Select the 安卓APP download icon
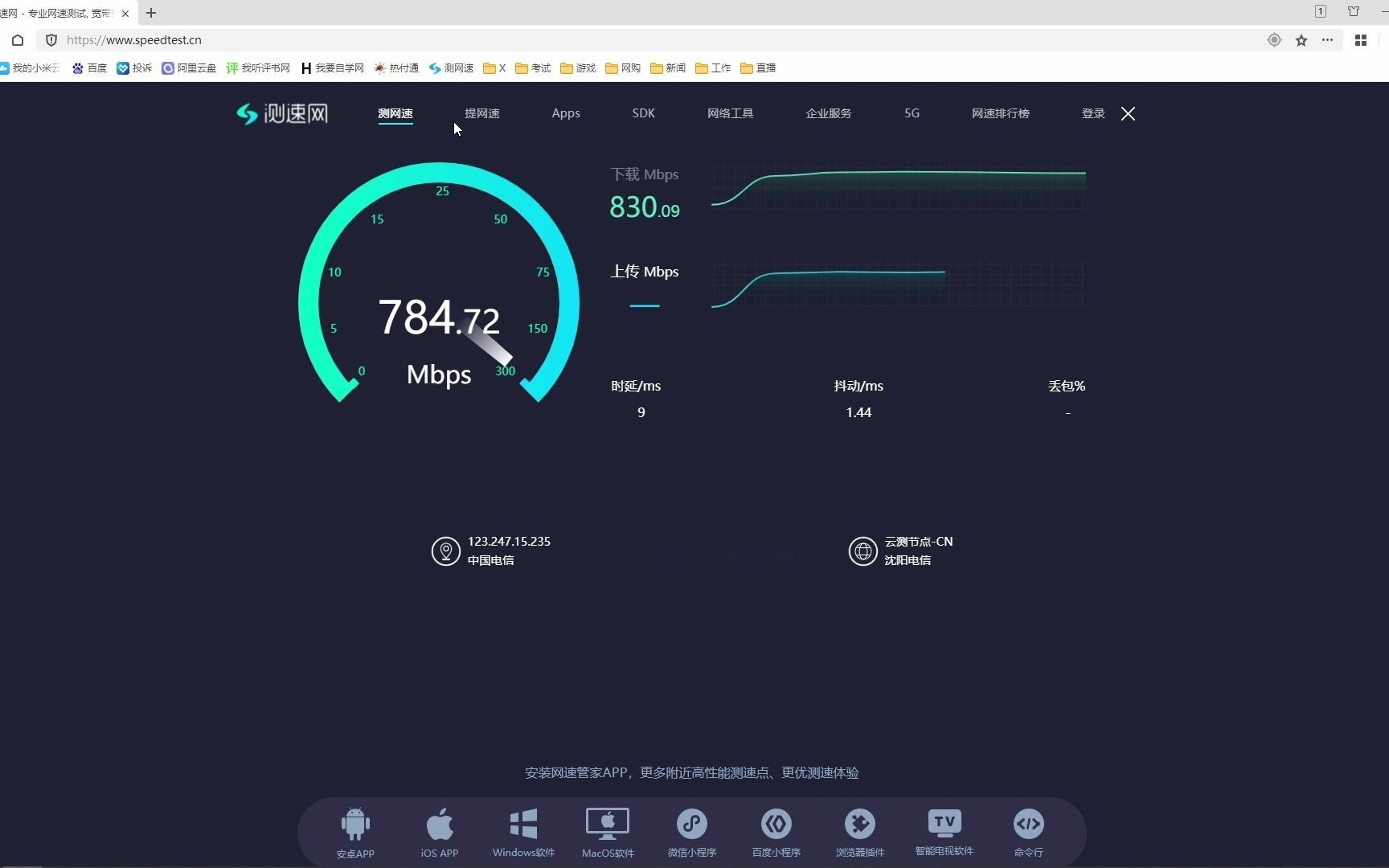This screenshot has height=868, width=1389. [354, 822]
